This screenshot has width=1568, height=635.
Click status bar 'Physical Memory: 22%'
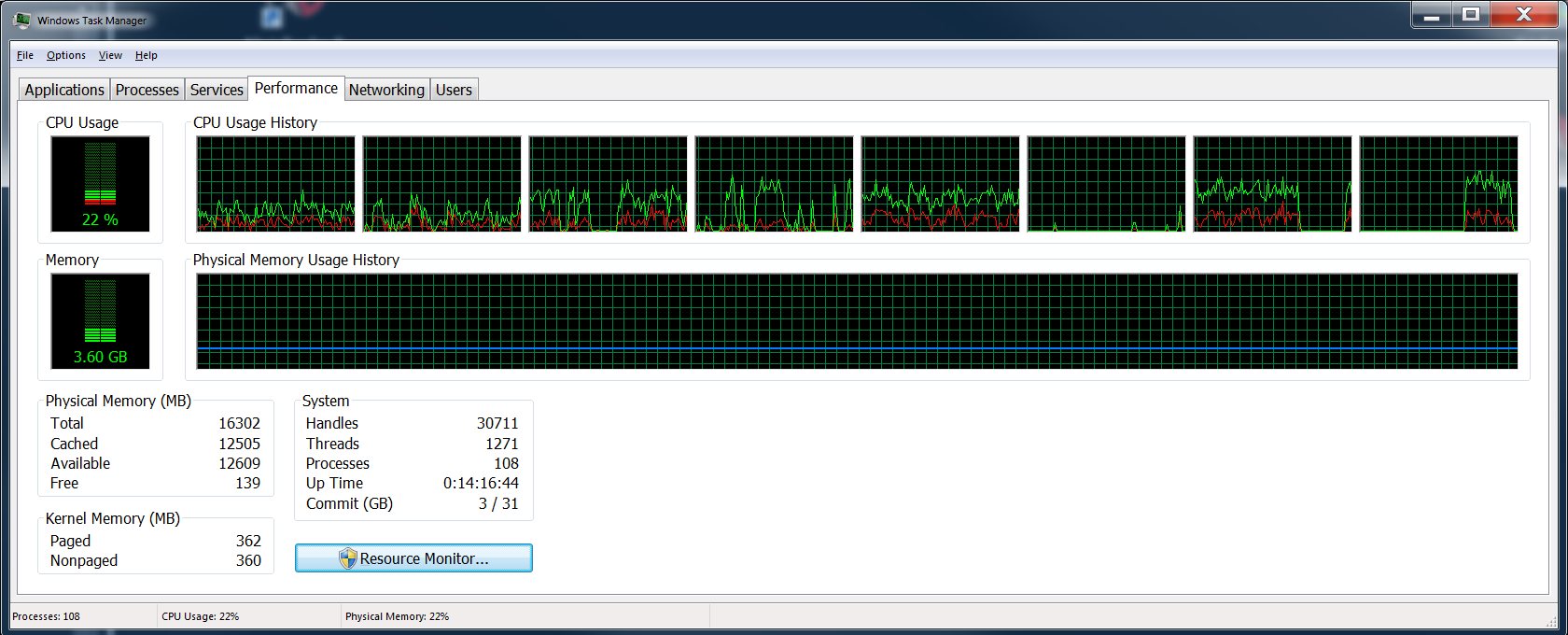pos(398,616)
